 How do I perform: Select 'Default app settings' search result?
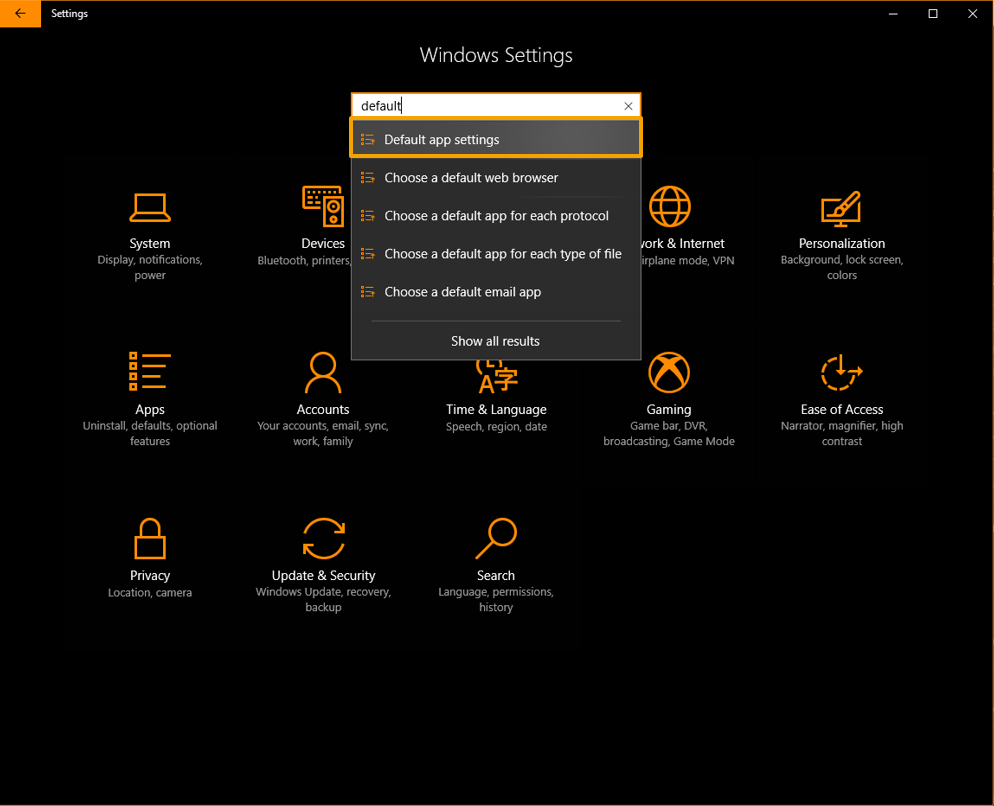click(x=496, y=138)
